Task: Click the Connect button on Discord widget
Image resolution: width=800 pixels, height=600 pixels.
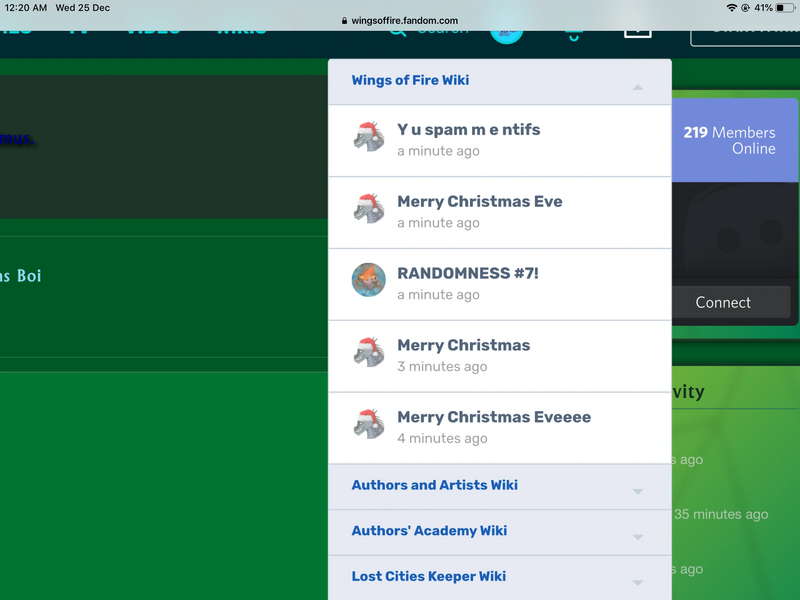Action: [x=722, y=302]
